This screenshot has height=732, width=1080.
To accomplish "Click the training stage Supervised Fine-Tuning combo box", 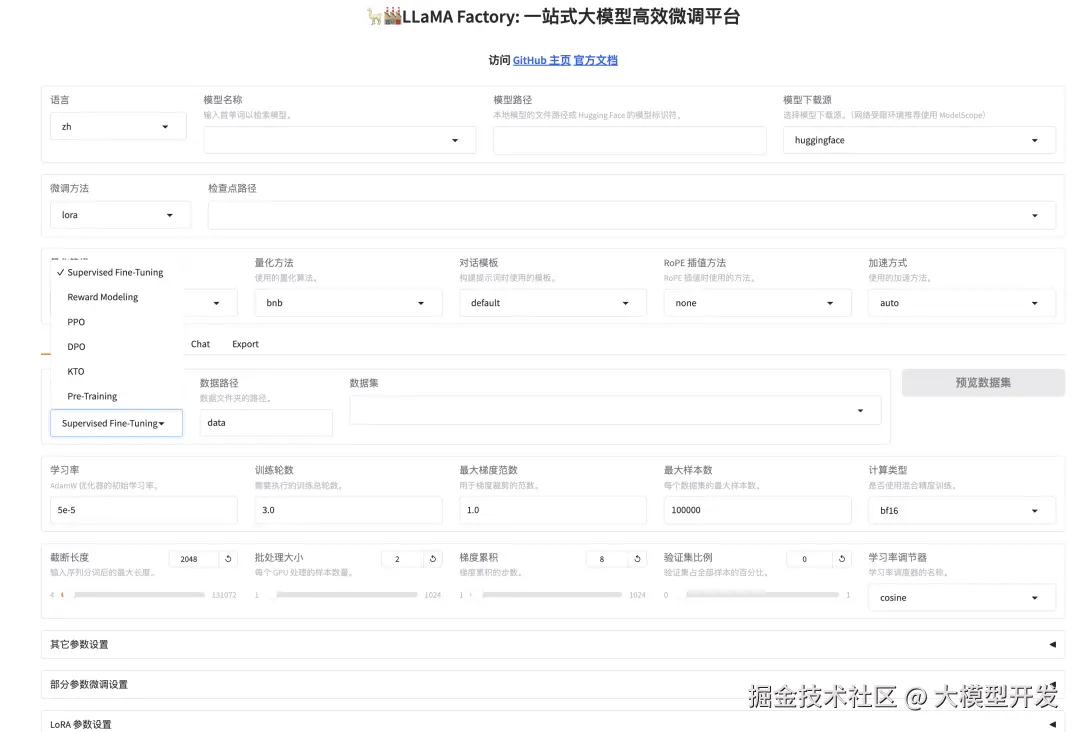I will (x=116, y=423).
